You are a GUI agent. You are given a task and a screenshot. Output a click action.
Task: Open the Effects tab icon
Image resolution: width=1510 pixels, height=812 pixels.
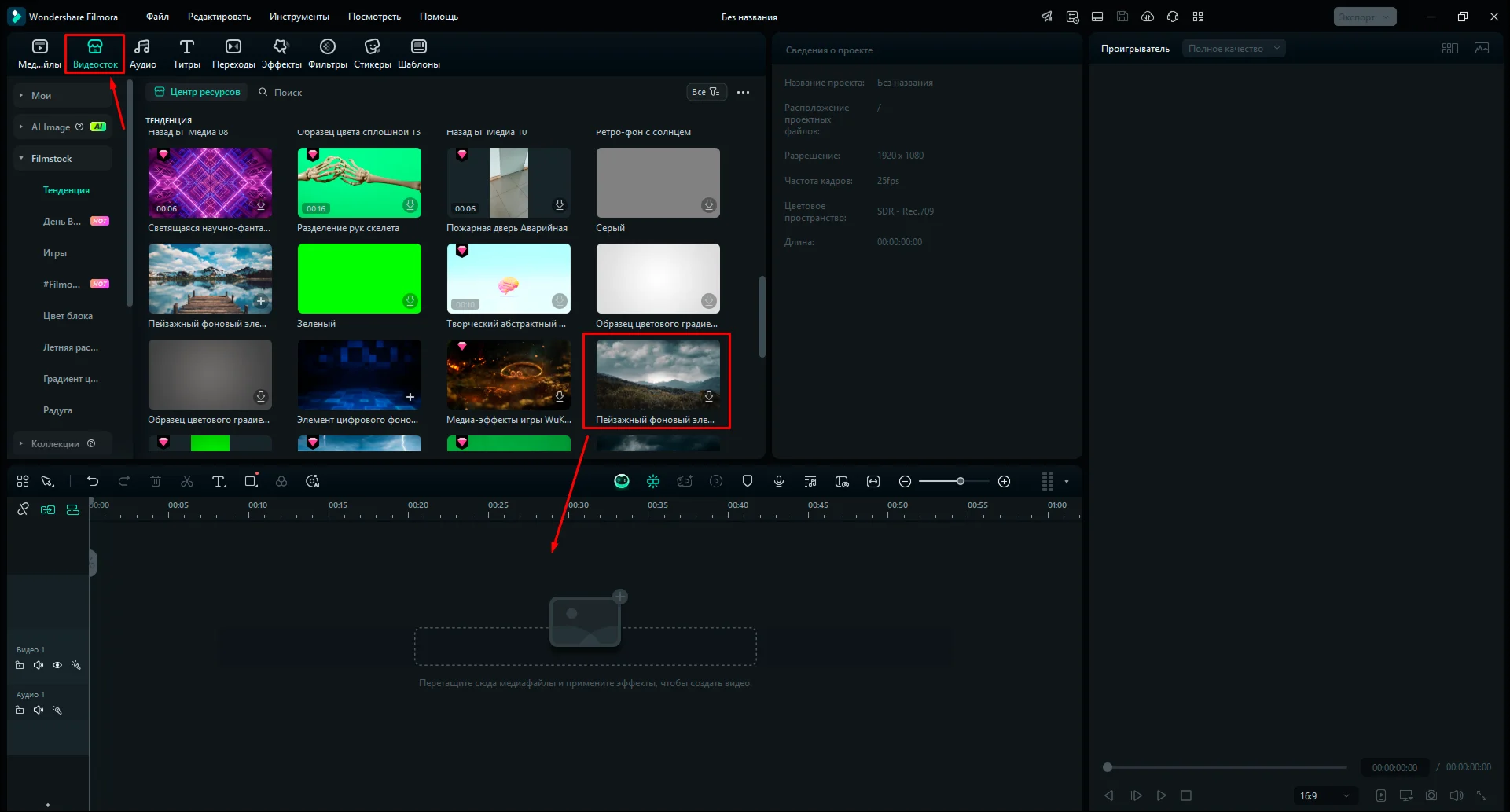281,47
